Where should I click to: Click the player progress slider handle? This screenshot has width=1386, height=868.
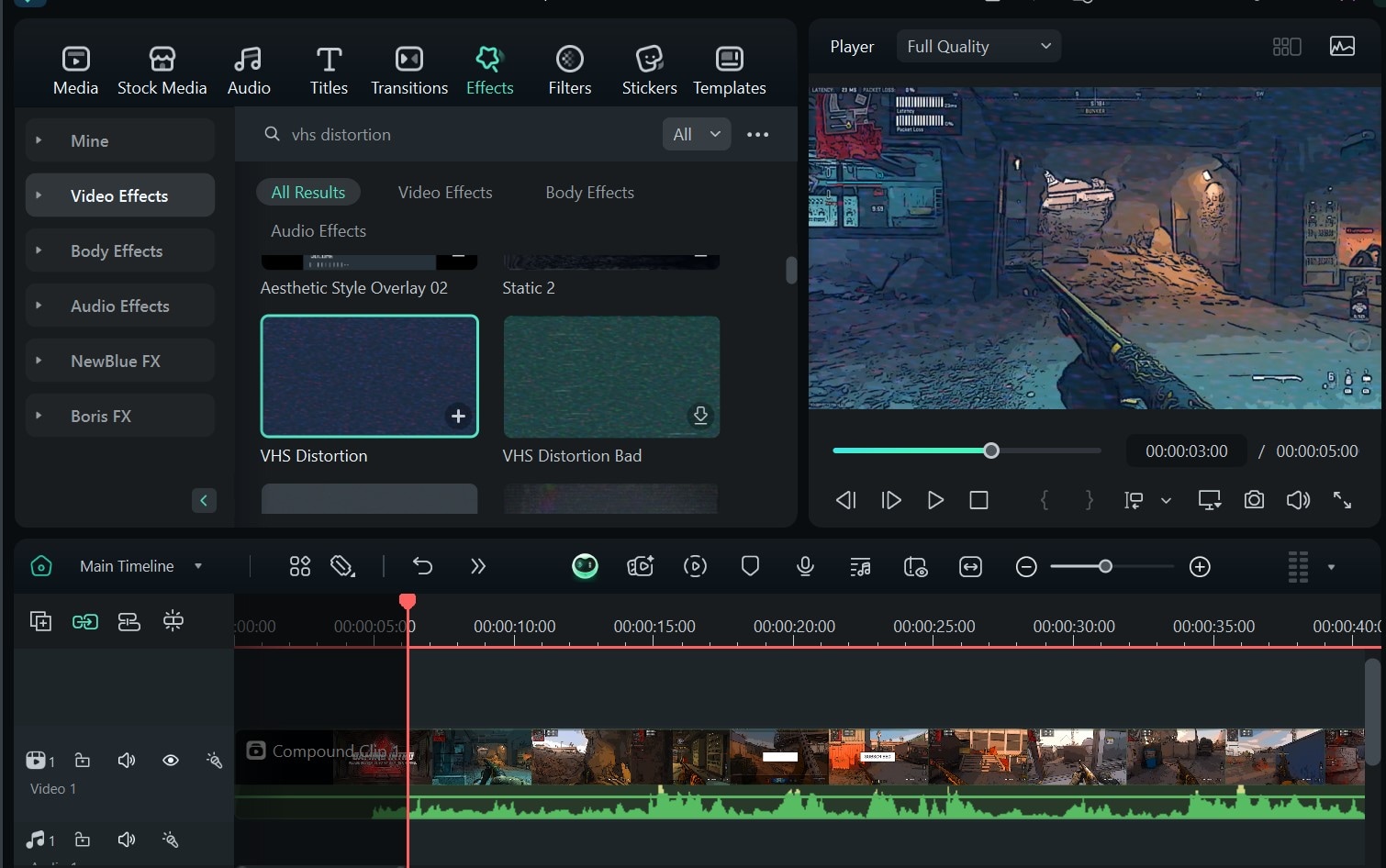pyautogui.click(x=991, y=451)
